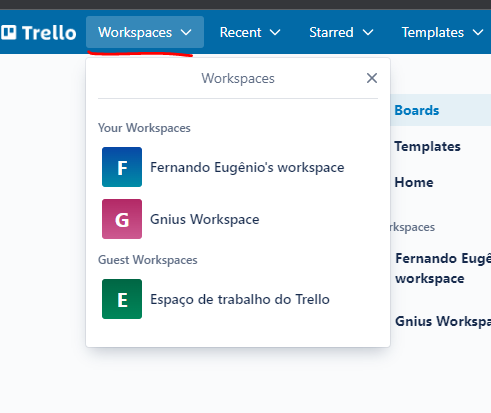The image size is (491, 413).
Task: Open the Starred dropdown menu
Action: click(x=341, y=32)
